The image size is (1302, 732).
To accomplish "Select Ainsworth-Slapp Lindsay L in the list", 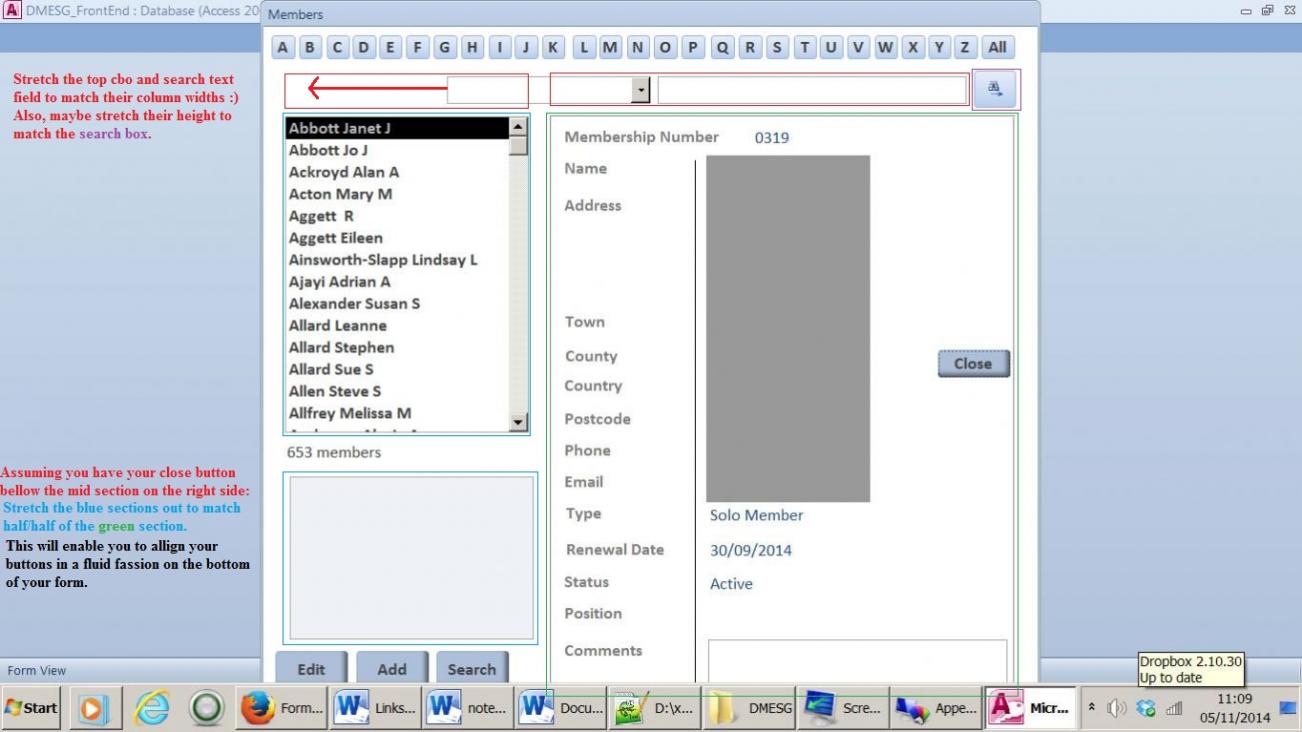I will [397, 260].
